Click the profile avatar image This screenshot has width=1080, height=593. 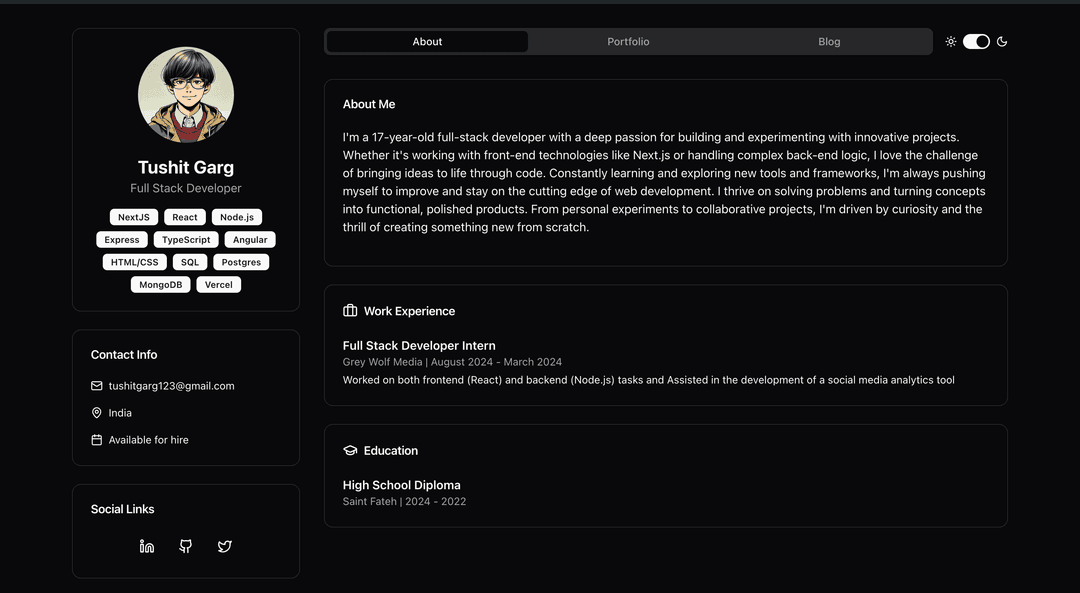point(186,95)
